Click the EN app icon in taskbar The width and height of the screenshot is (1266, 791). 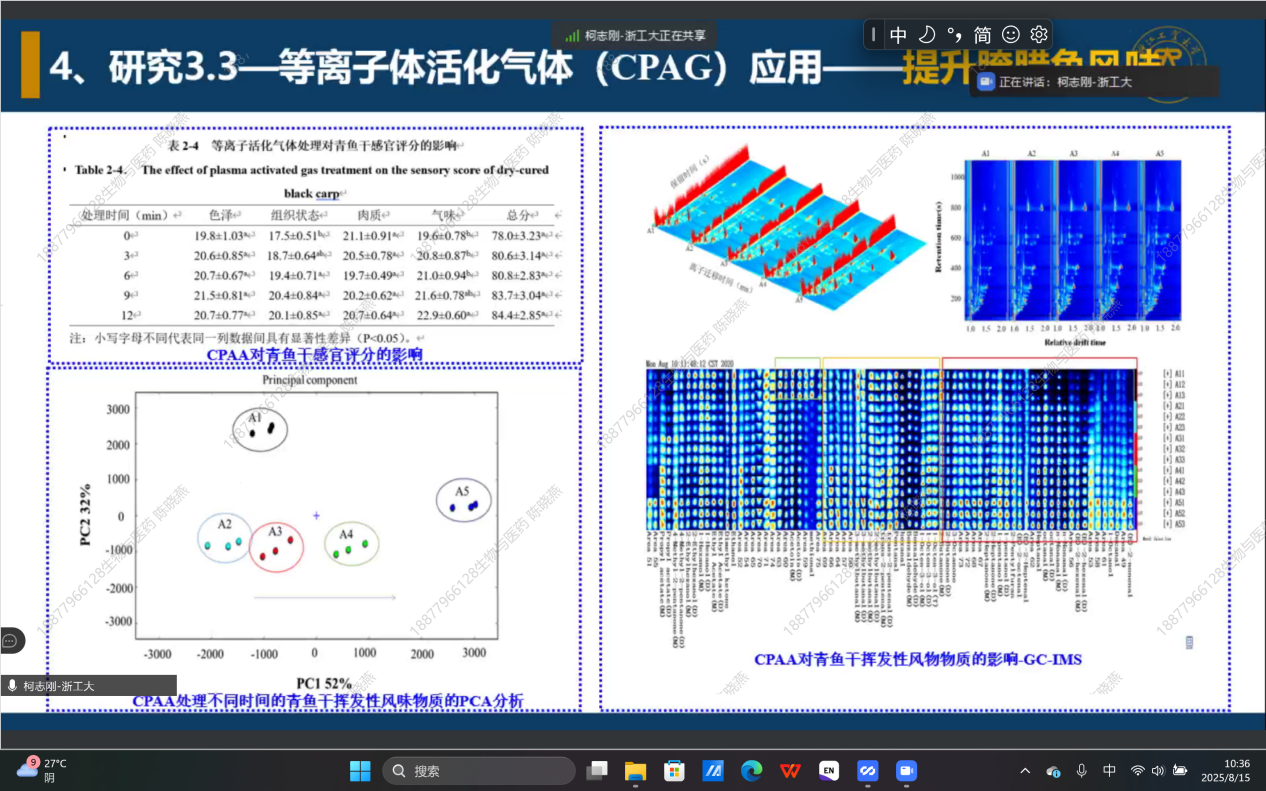(x=828, y=770)
